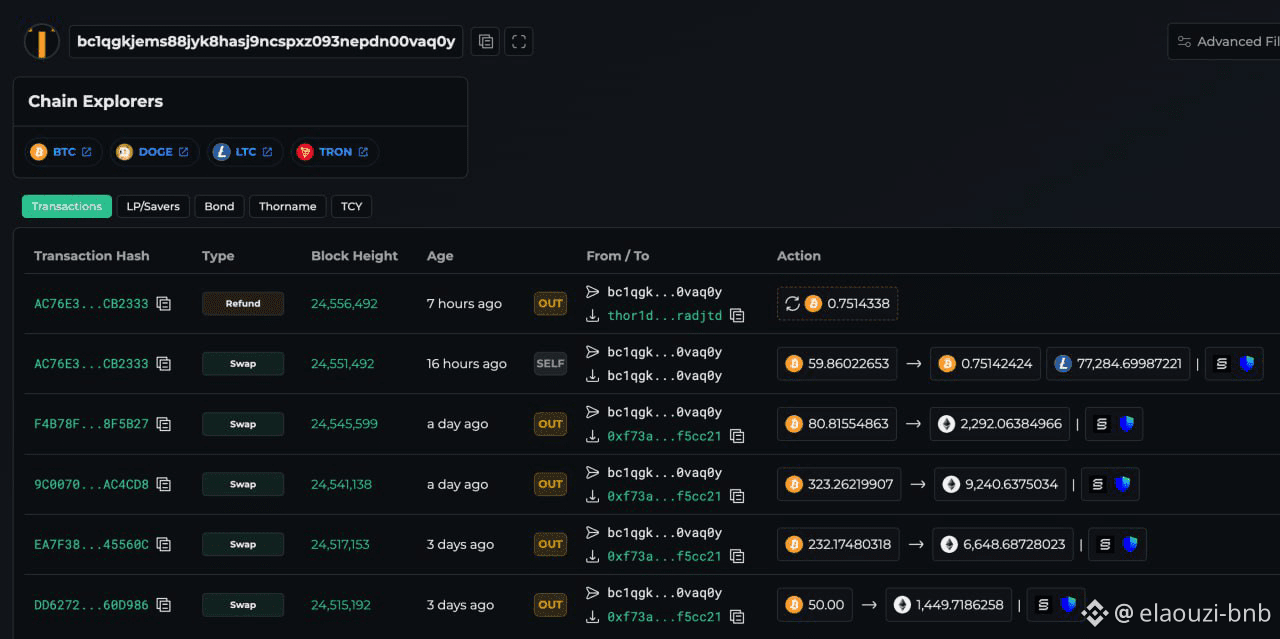This screenshot has width=1280, height=639.
Task: Copy the 0xf73a...f5cc21 destination address
Action: [737, 436]
